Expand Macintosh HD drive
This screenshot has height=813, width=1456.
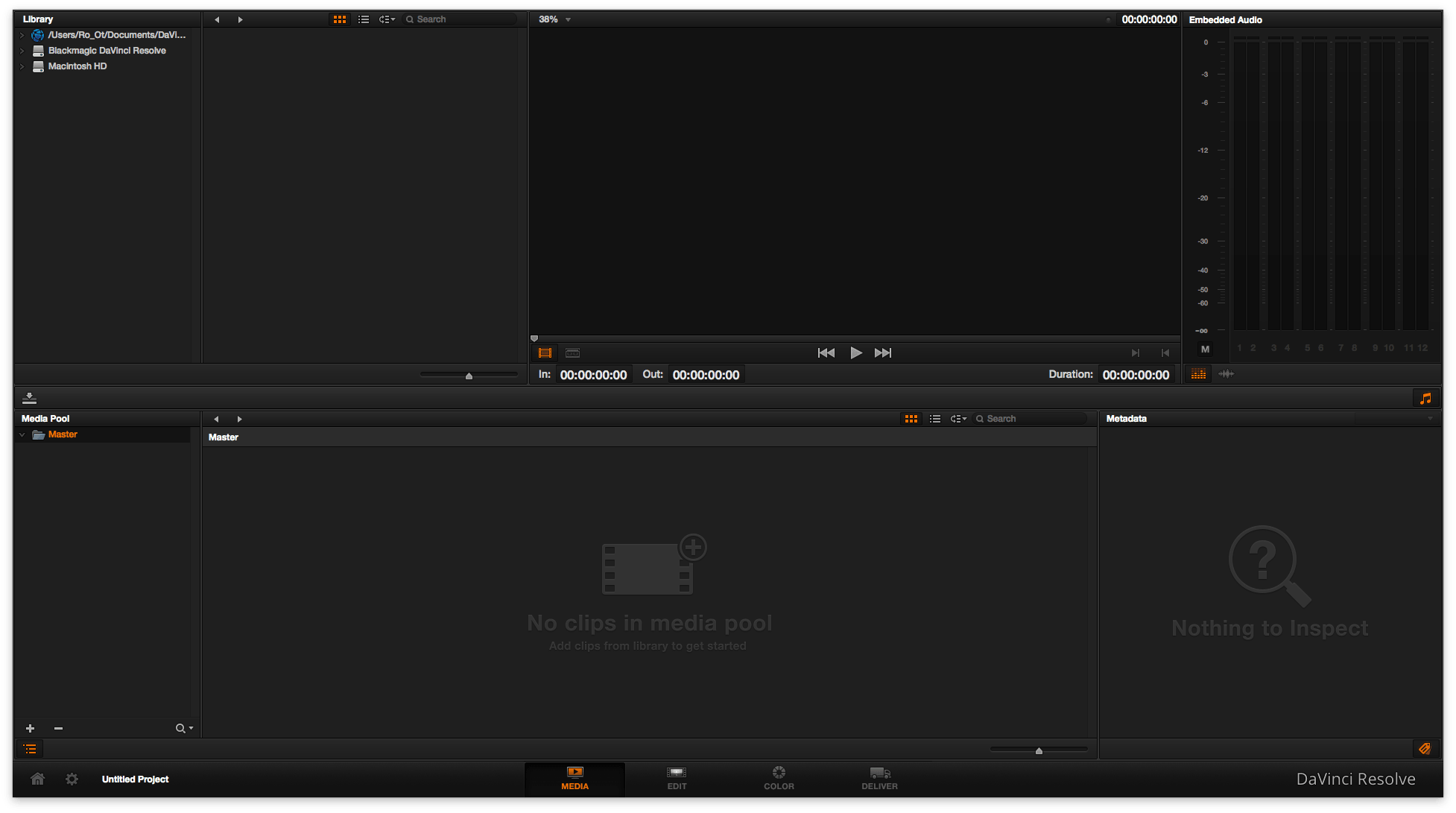tap(22, 66)
